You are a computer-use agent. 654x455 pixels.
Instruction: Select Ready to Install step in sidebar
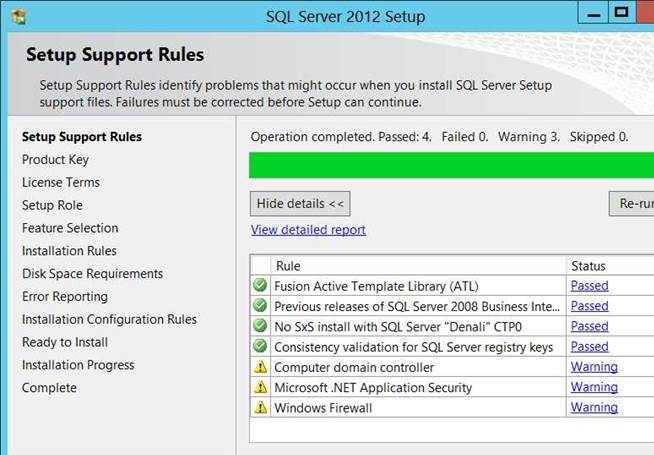65,342
